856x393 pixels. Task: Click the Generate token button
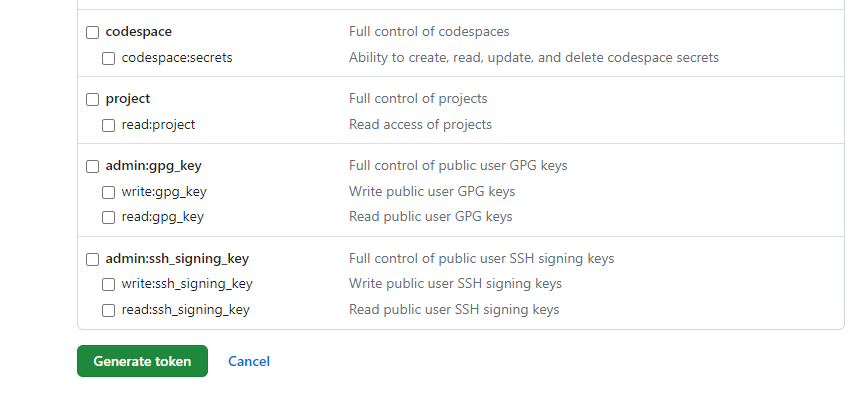(142, 361)
